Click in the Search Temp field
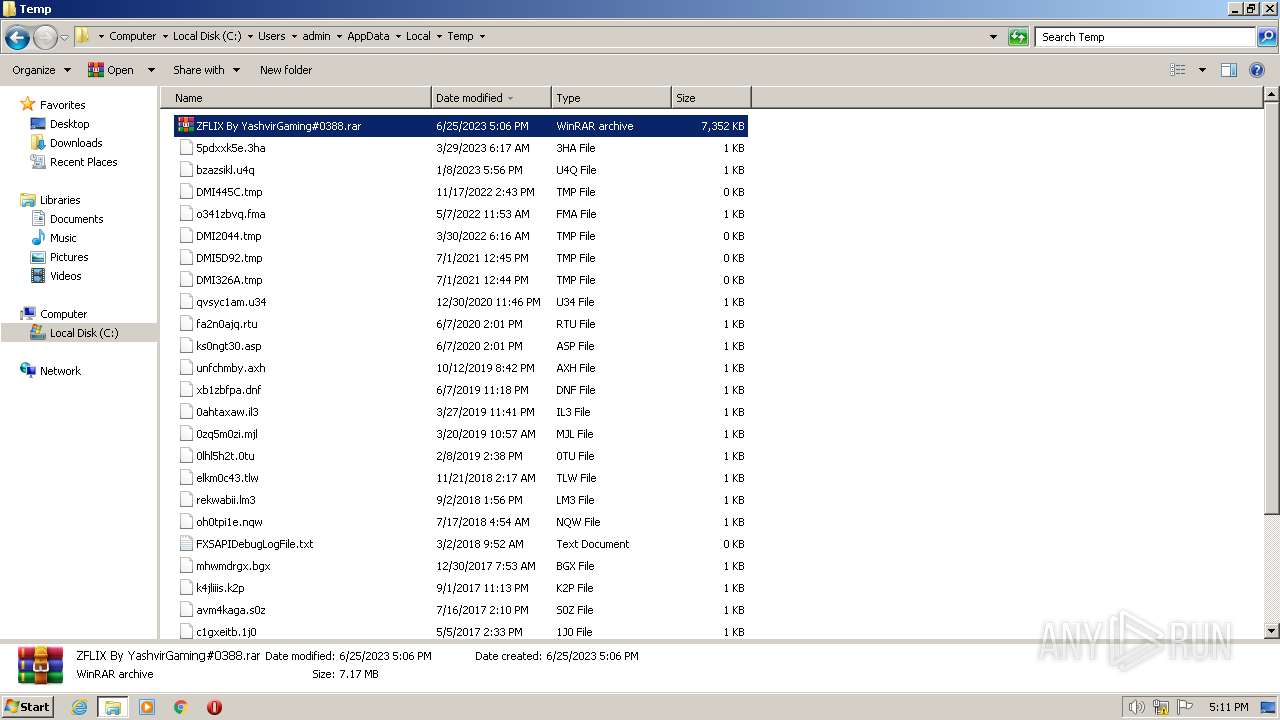This screenshot has height=720, width=1280. (1145, 37)
